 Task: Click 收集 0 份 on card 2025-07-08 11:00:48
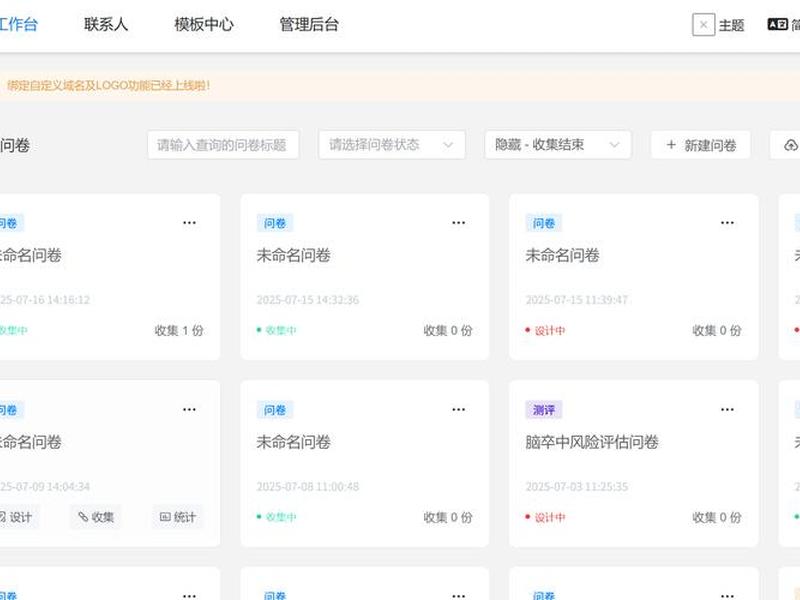(448, 517)
